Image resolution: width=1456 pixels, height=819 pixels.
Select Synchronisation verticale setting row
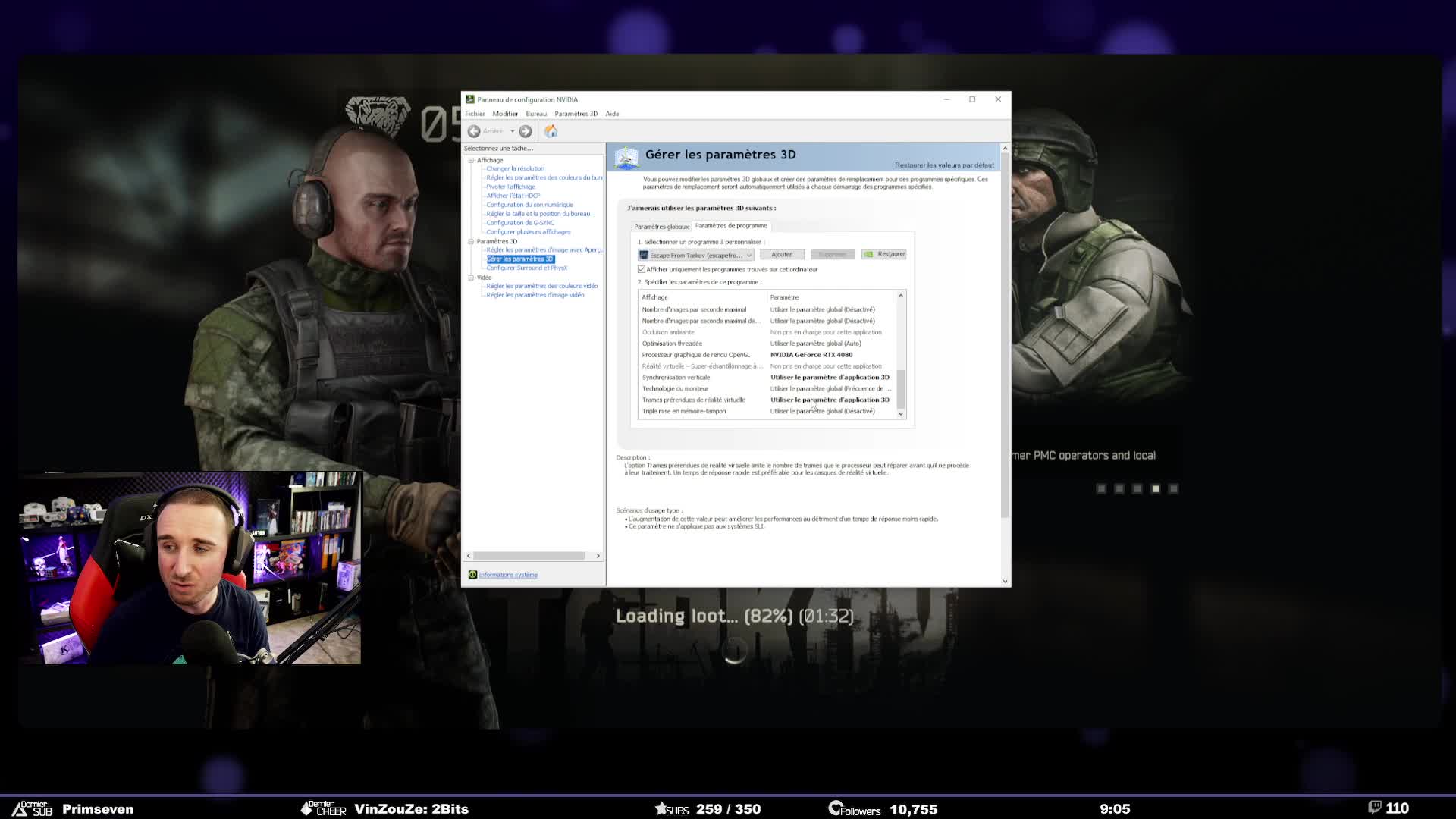click(767, 378)
